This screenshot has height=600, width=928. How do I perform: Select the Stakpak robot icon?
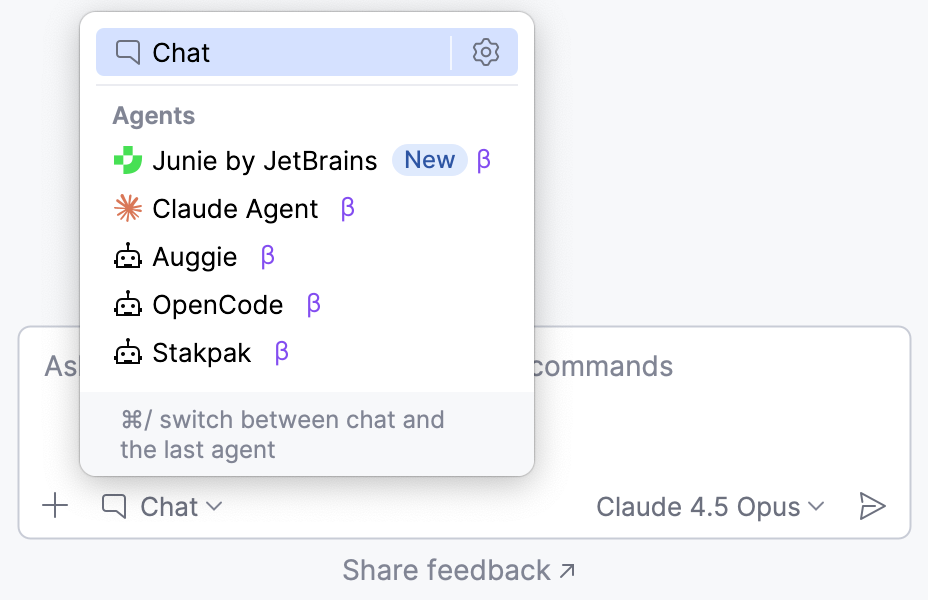[x=129, y=352]
